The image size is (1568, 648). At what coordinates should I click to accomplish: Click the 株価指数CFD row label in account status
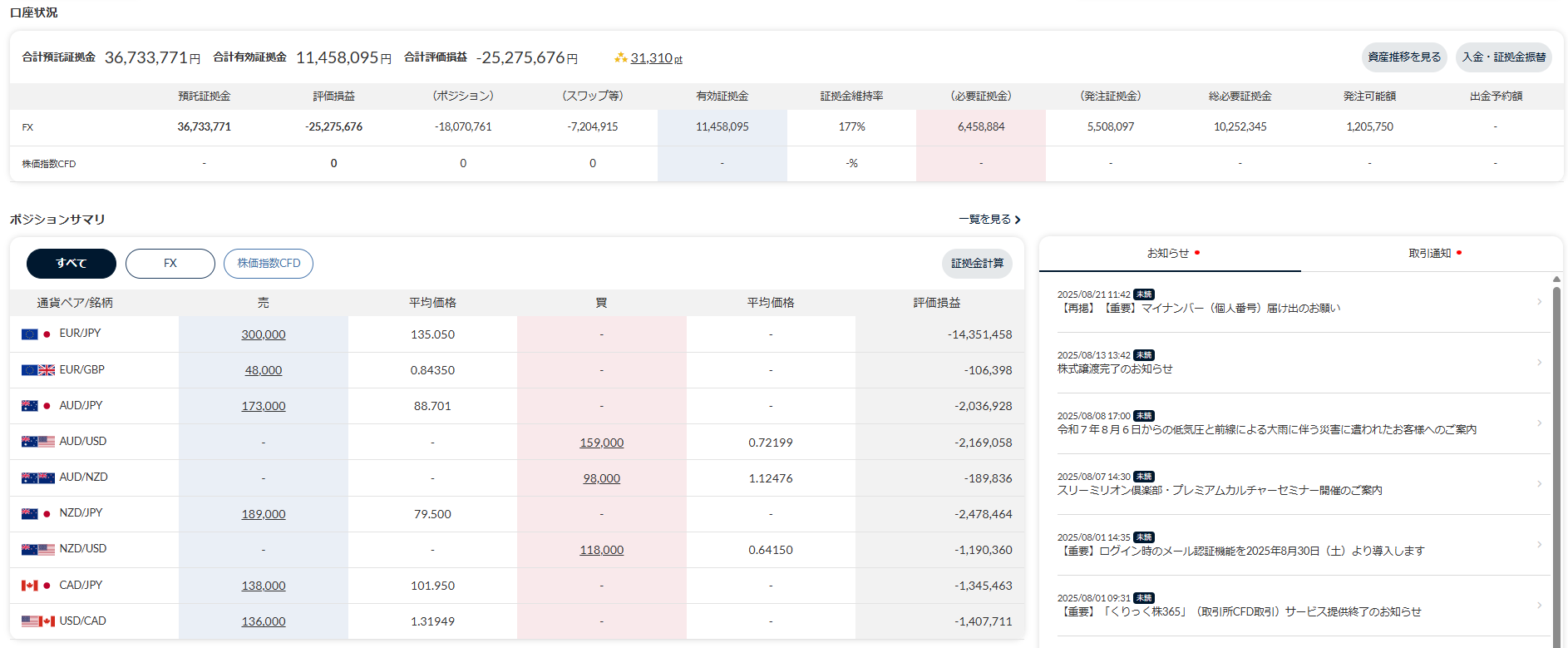(48, 164)
